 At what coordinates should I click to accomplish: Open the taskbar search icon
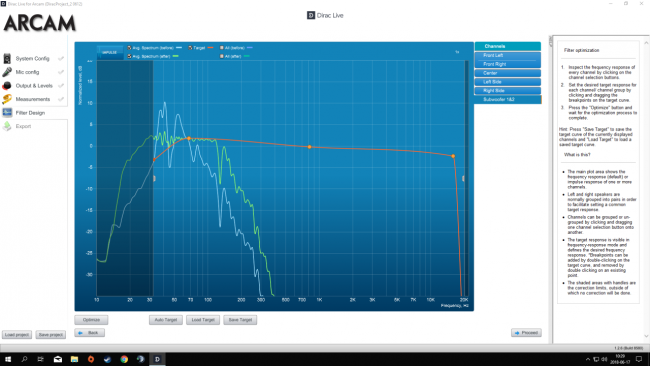point(24,359)
